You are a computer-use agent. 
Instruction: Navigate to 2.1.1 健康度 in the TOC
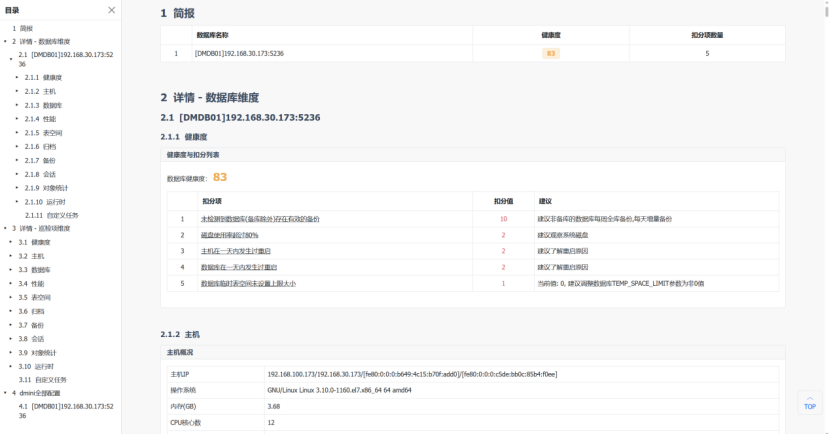tap(43, 78)
